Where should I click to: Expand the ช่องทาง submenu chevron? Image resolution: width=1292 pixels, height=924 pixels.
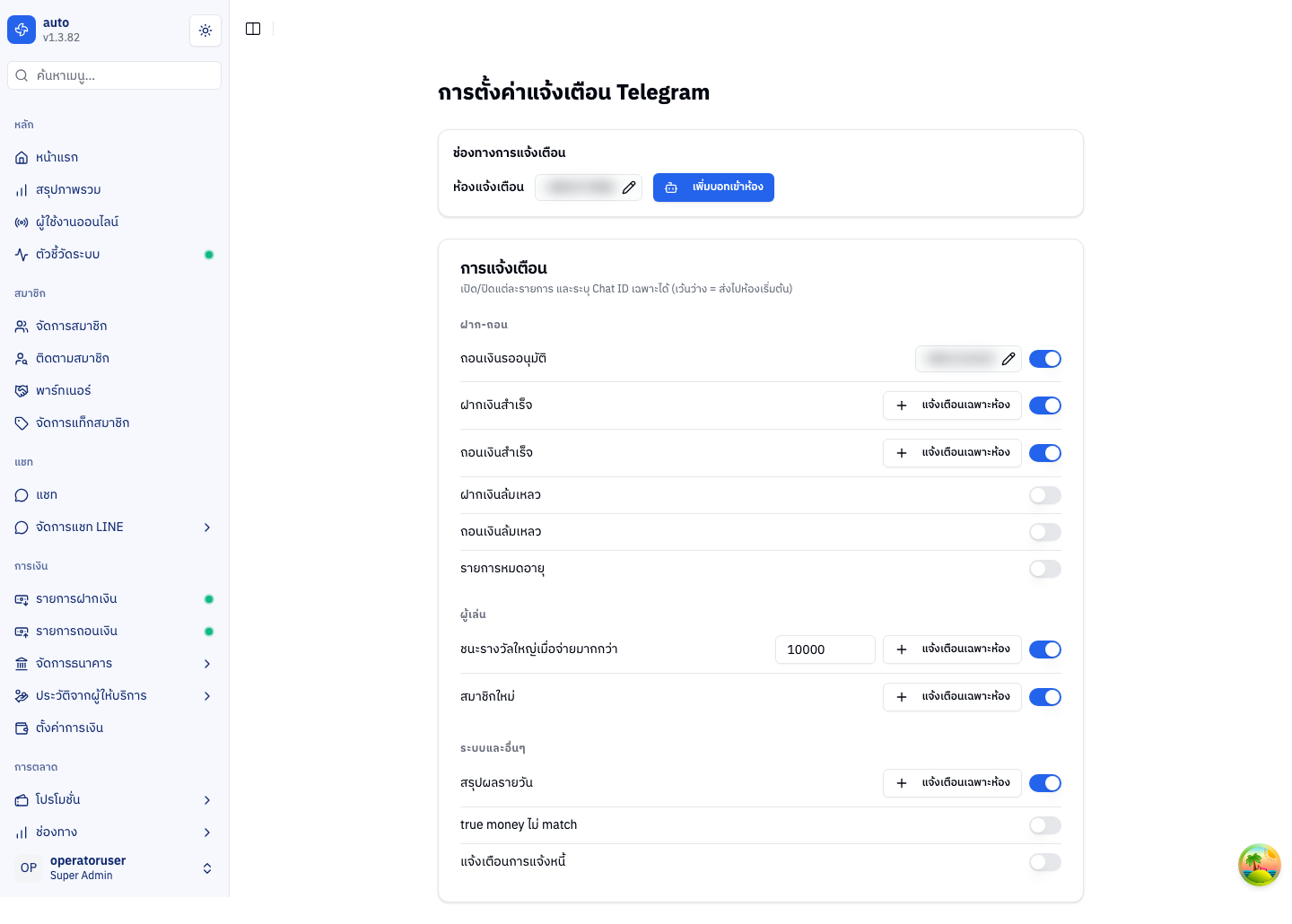pyautogui.click(x=207, y=832)
